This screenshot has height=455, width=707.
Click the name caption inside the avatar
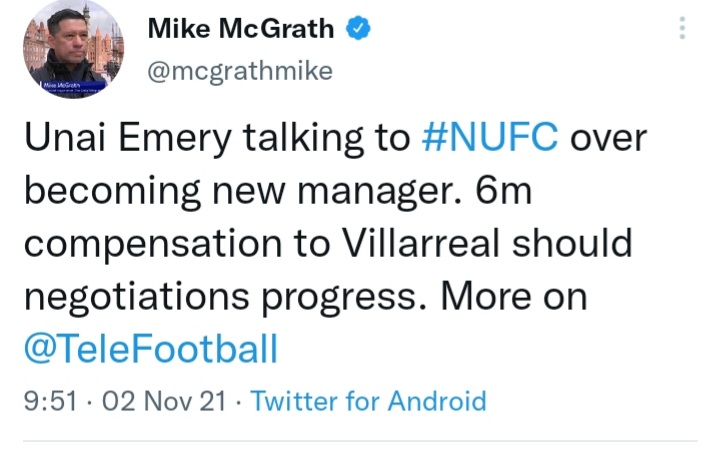tap(62, 87)
